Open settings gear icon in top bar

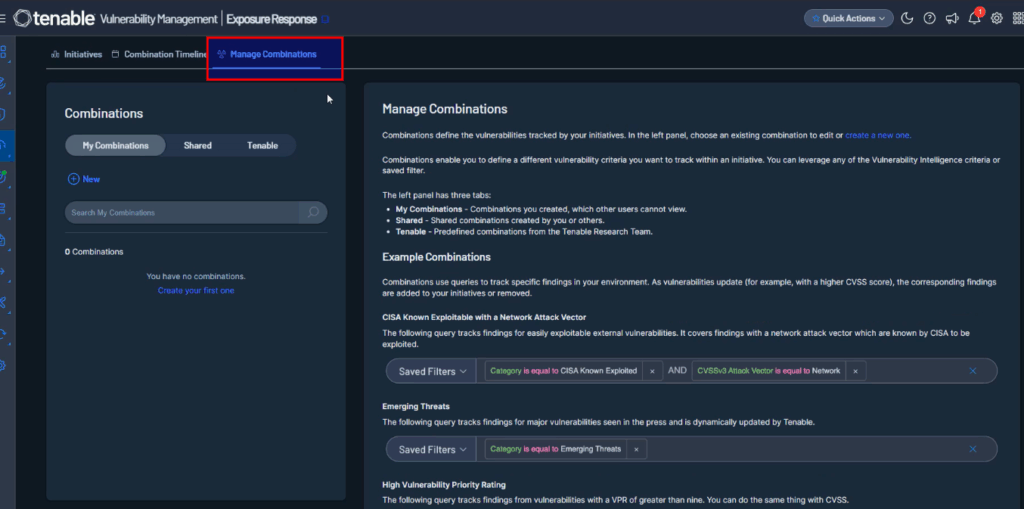point(996,18)
